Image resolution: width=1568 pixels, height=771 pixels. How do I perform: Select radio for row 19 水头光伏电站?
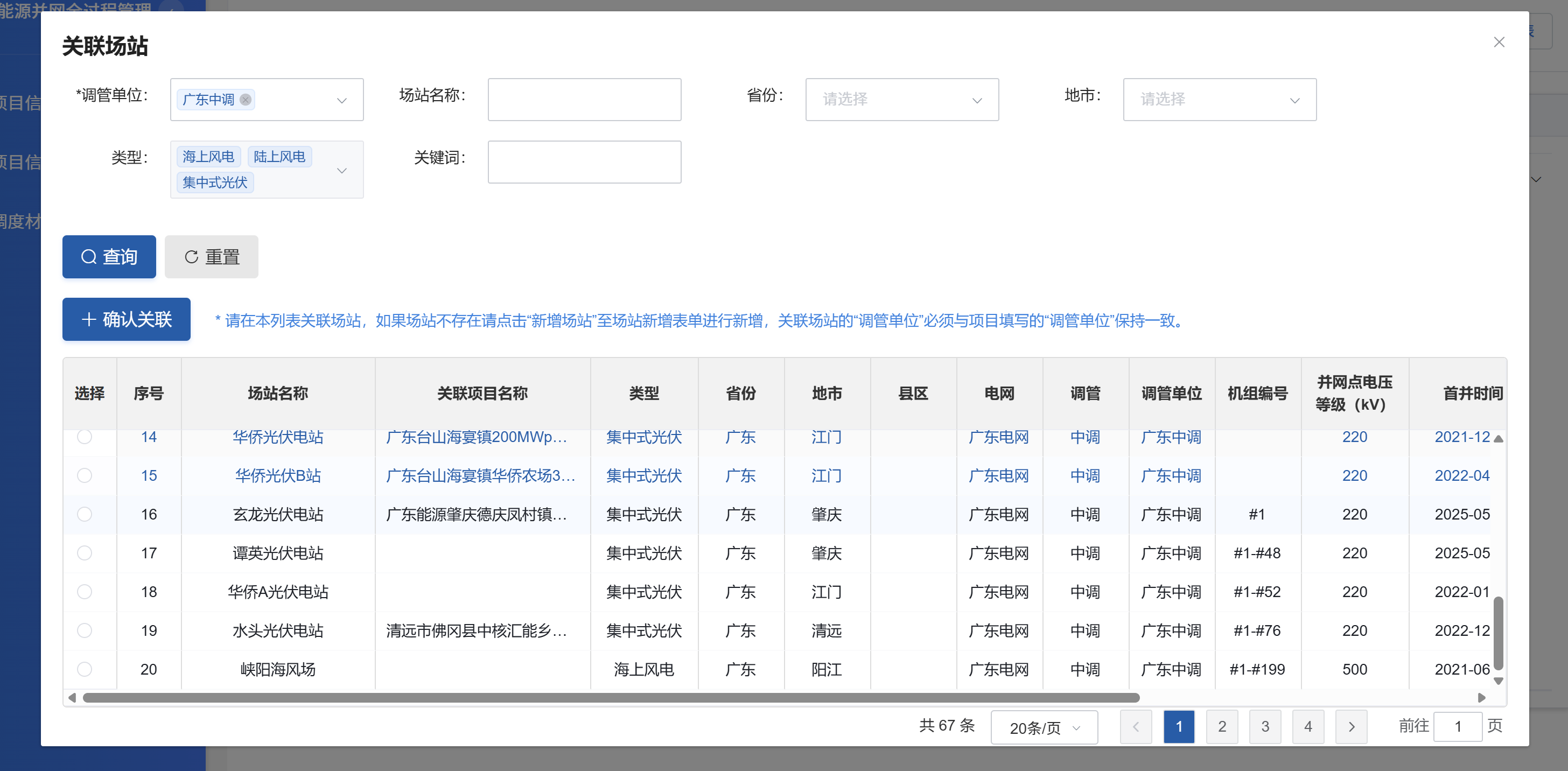tap(85, 630)
